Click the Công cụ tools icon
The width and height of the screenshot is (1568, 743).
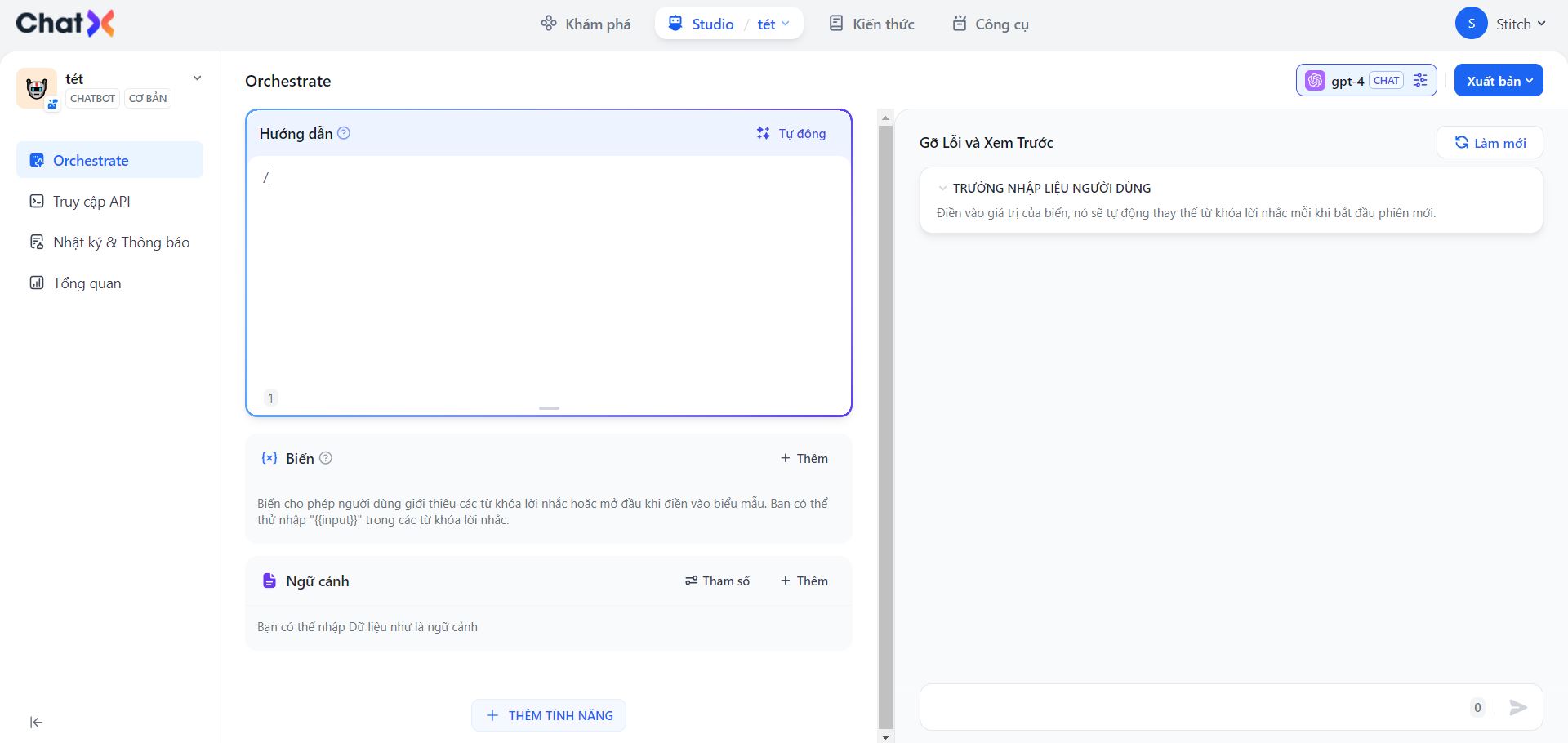point(960,23)
